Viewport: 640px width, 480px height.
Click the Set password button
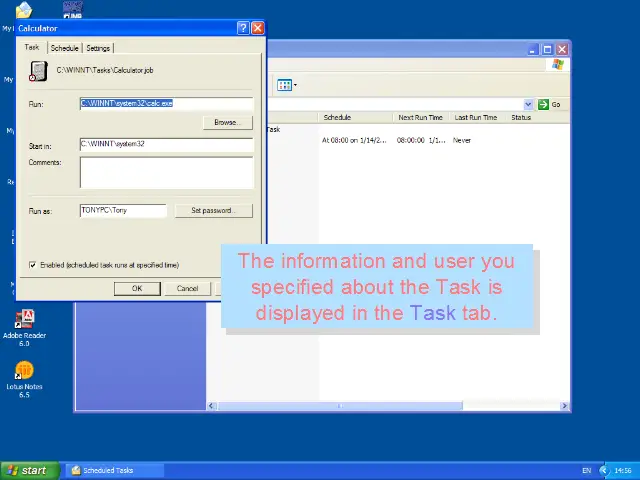tap(213, 210)
